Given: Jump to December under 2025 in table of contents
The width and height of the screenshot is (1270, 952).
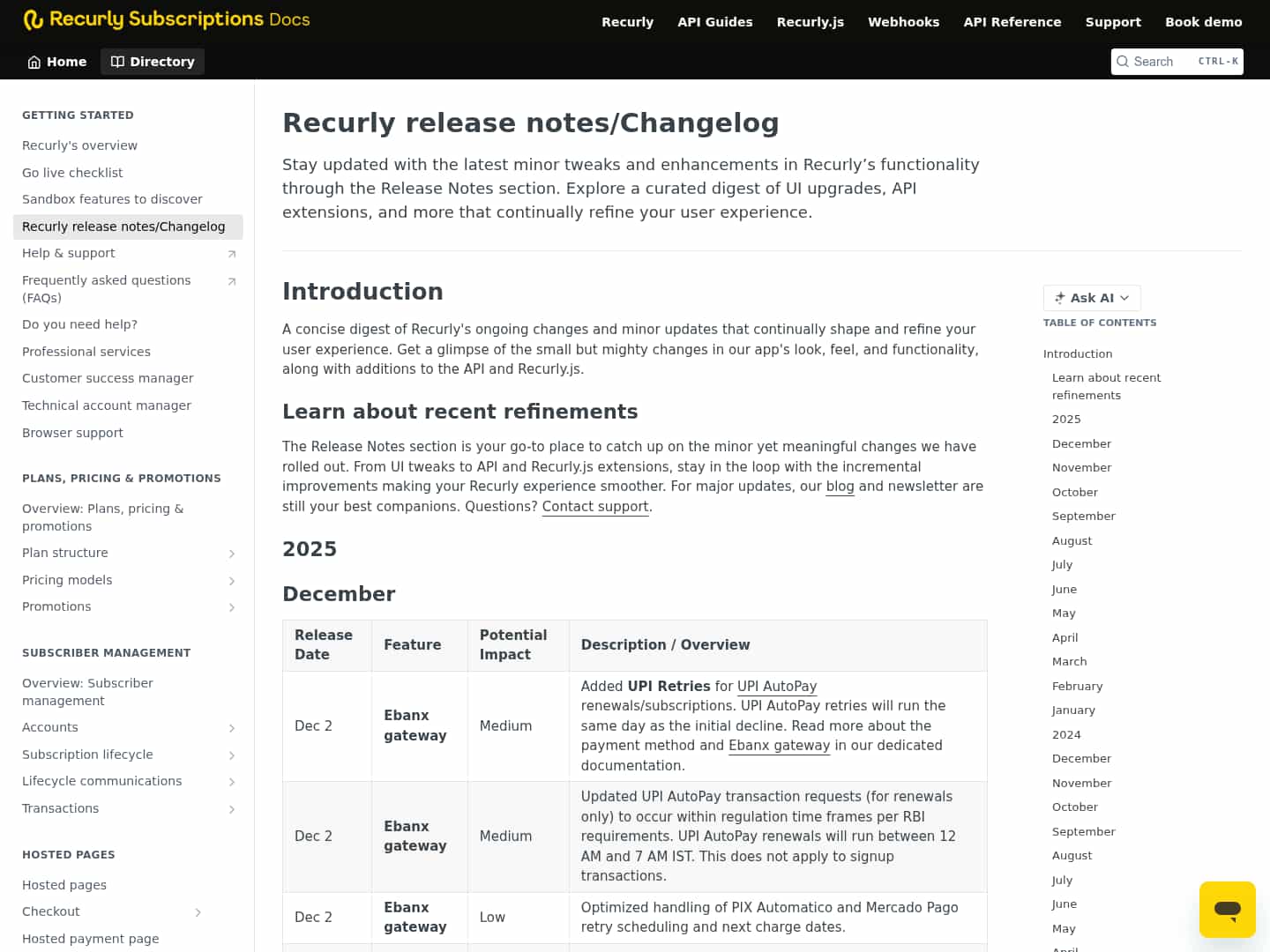Looking at the screenshot, I should click(1081, 443).
